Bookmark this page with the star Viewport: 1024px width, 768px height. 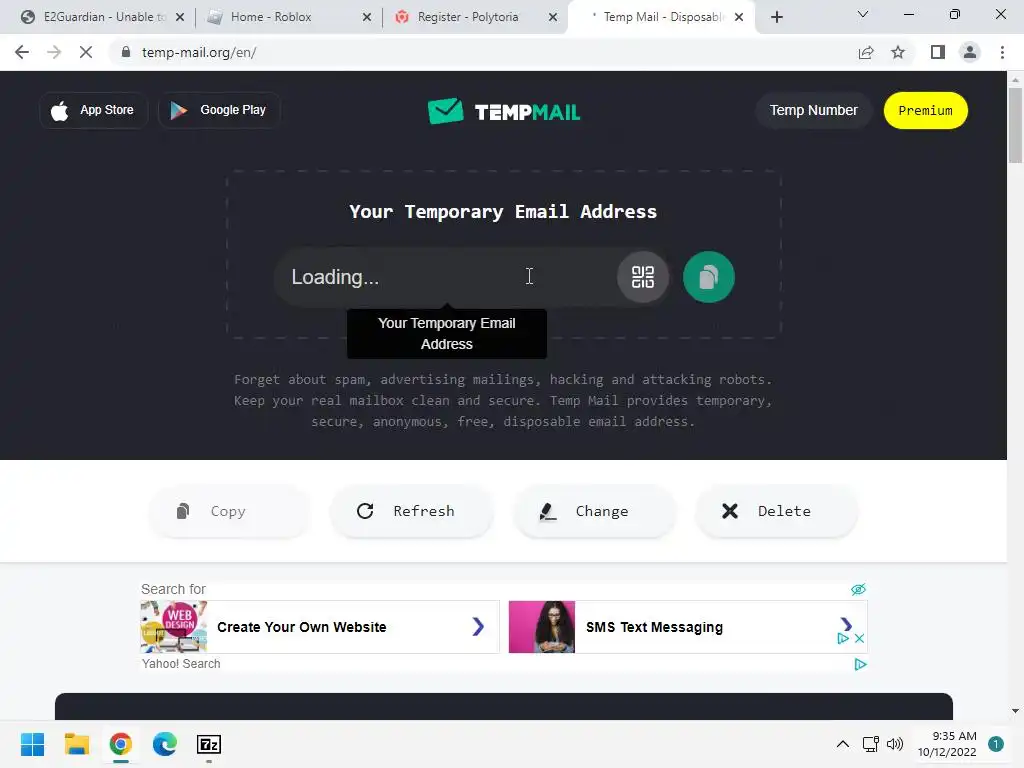898,52
